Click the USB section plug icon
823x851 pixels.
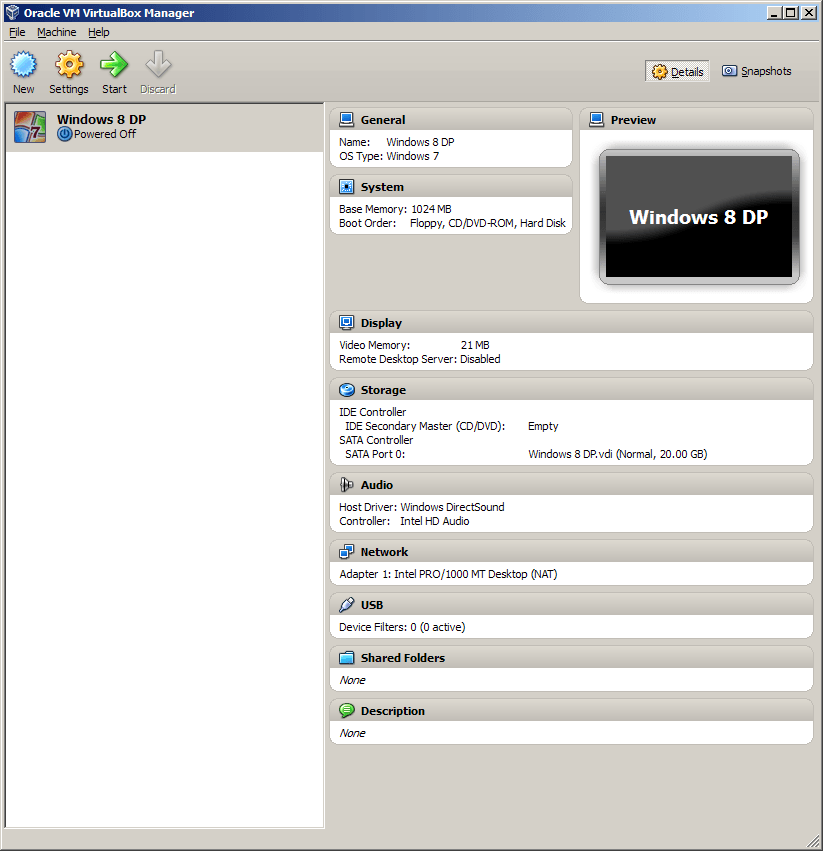pos(346,605)
